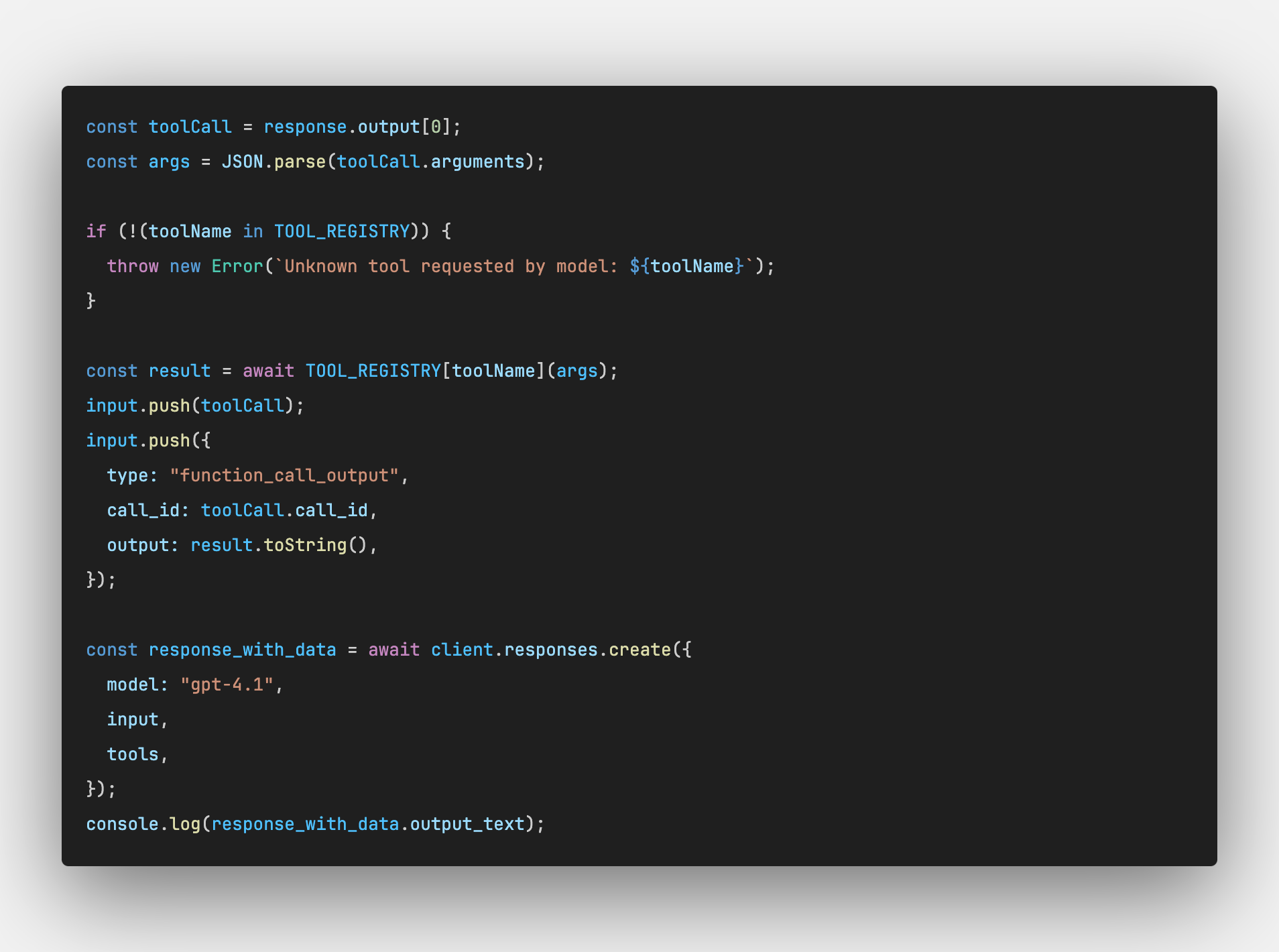Click input.push(toolCall) line

pyautogui.click(x=195, y=406)
